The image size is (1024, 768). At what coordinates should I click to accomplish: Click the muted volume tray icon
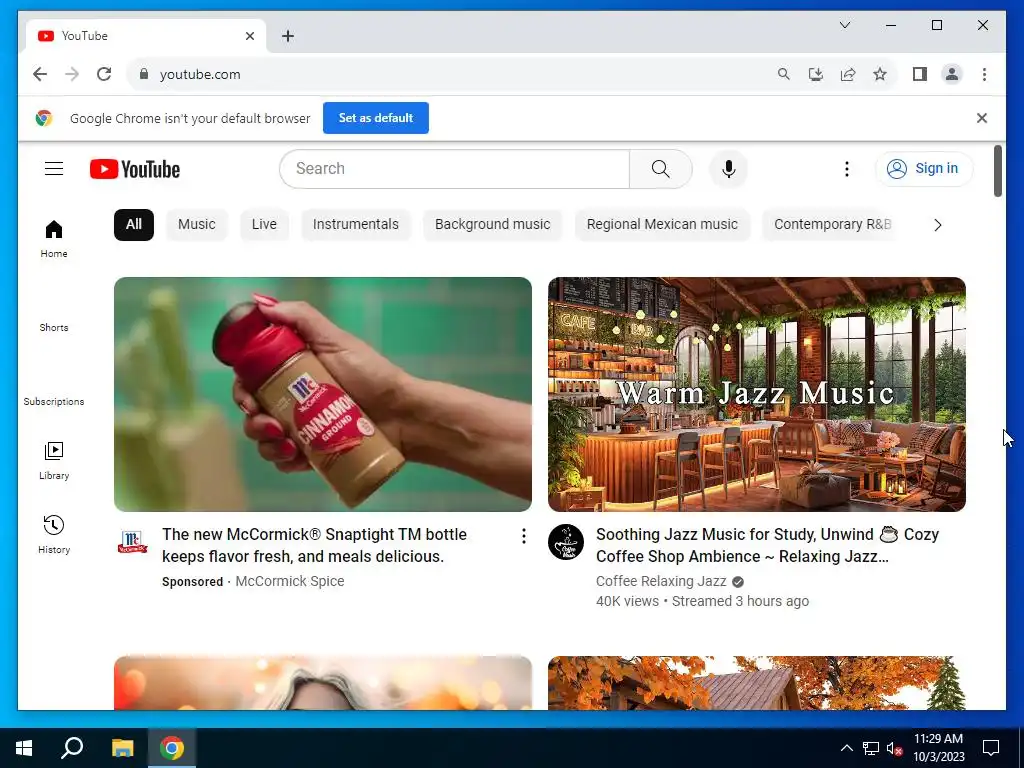894,748
